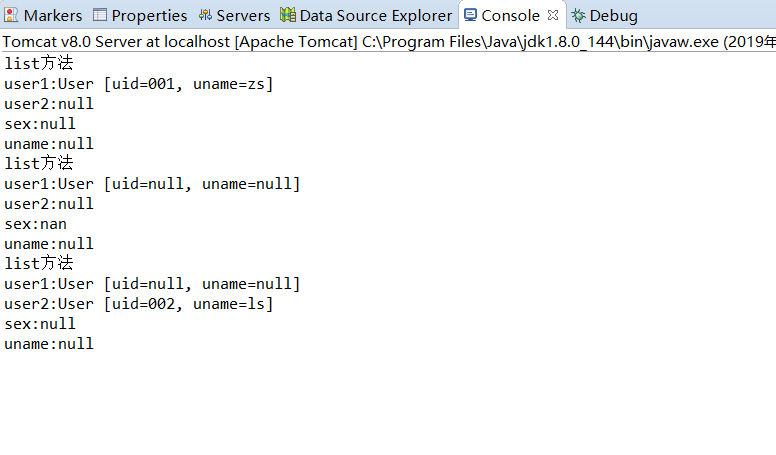Click the Debug bug icon
Viewport: 776px width, 455px height.
click(x=578, y=15)
